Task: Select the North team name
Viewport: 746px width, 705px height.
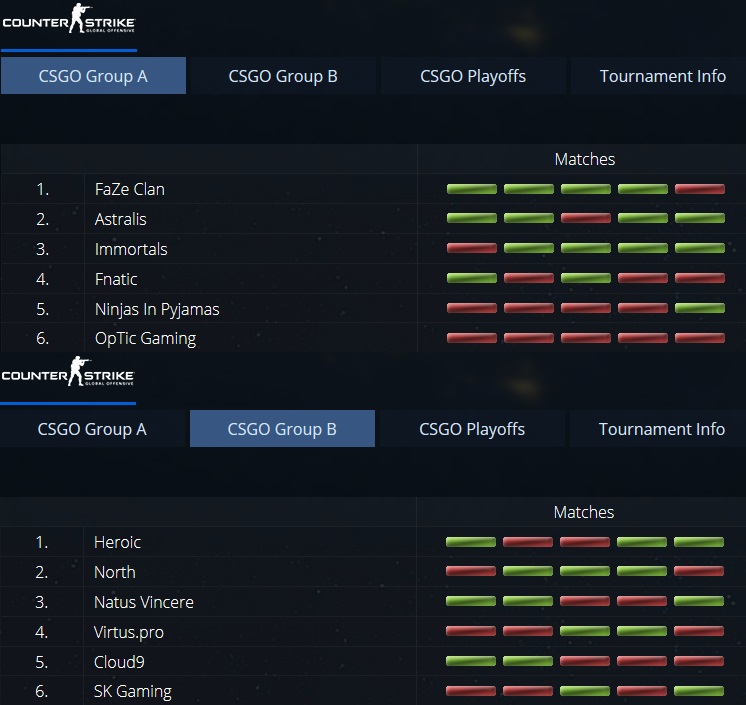Action: pos(115,572)
